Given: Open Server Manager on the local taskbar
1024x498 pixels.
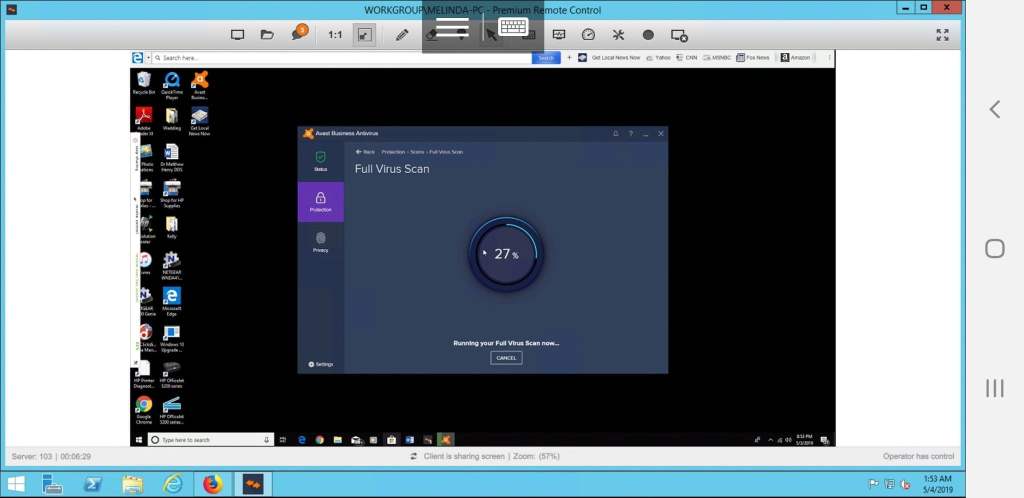Looking at the screenshot, I should pos(52,484).
